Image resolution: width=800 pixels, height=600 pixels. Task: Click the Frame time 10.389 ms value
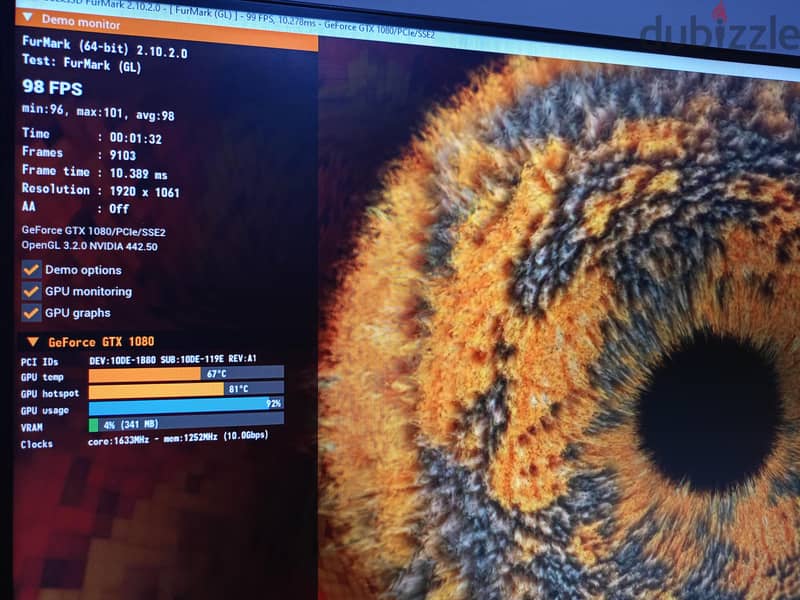(139, 173)
